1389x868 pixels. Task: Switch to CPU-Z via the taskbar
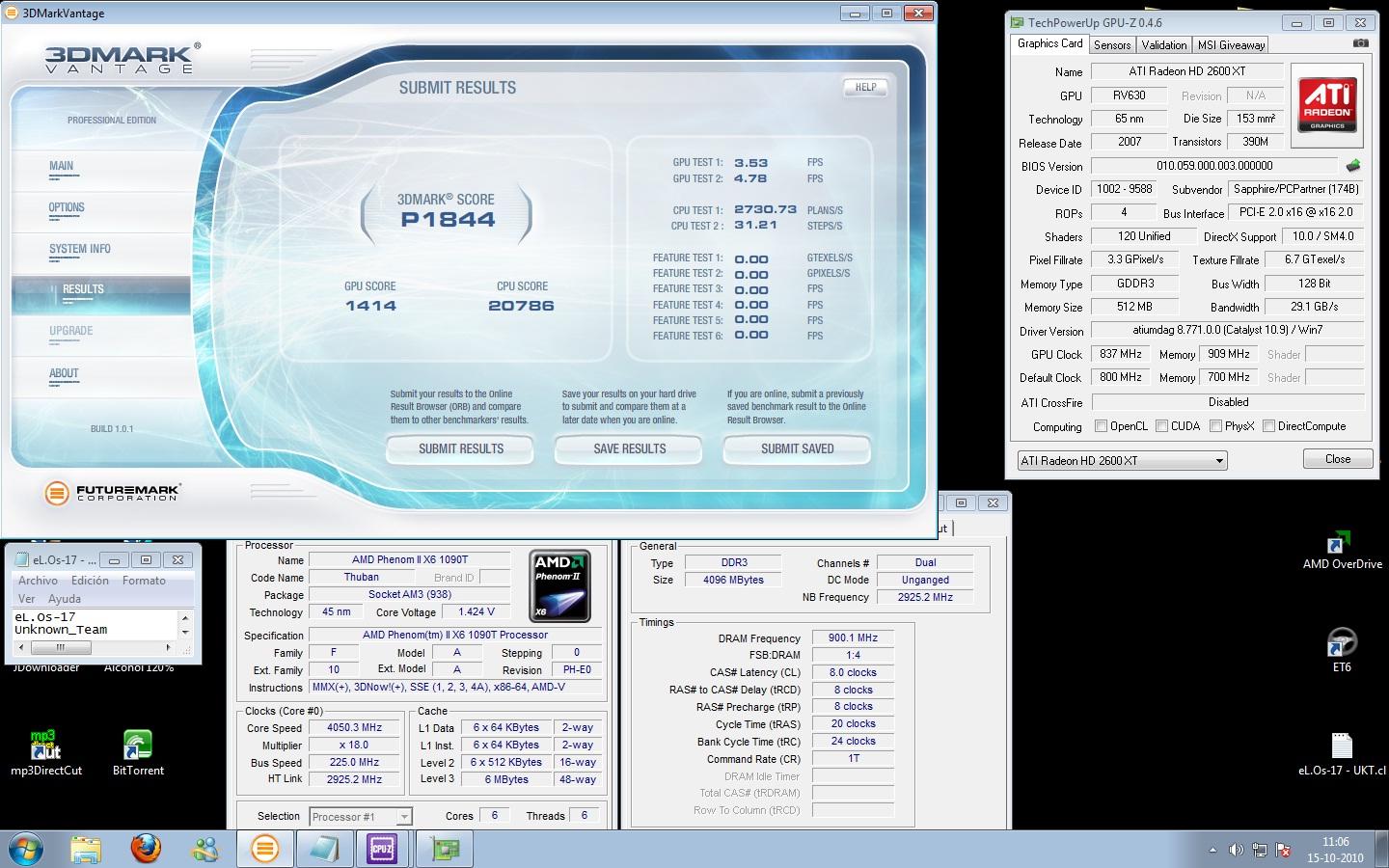[383, 849]
